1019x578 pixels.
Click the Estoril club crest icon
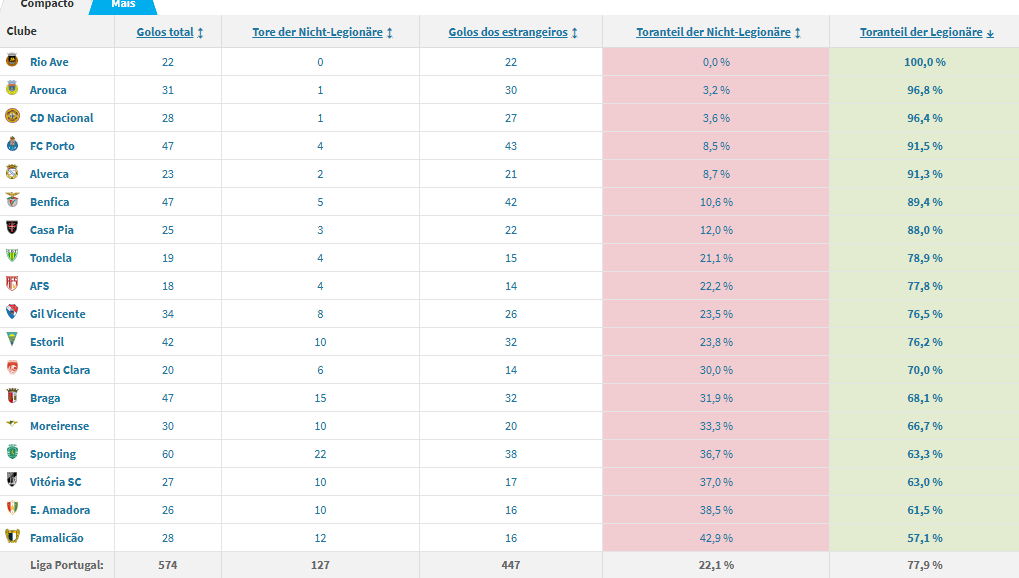tap(12, 342)
